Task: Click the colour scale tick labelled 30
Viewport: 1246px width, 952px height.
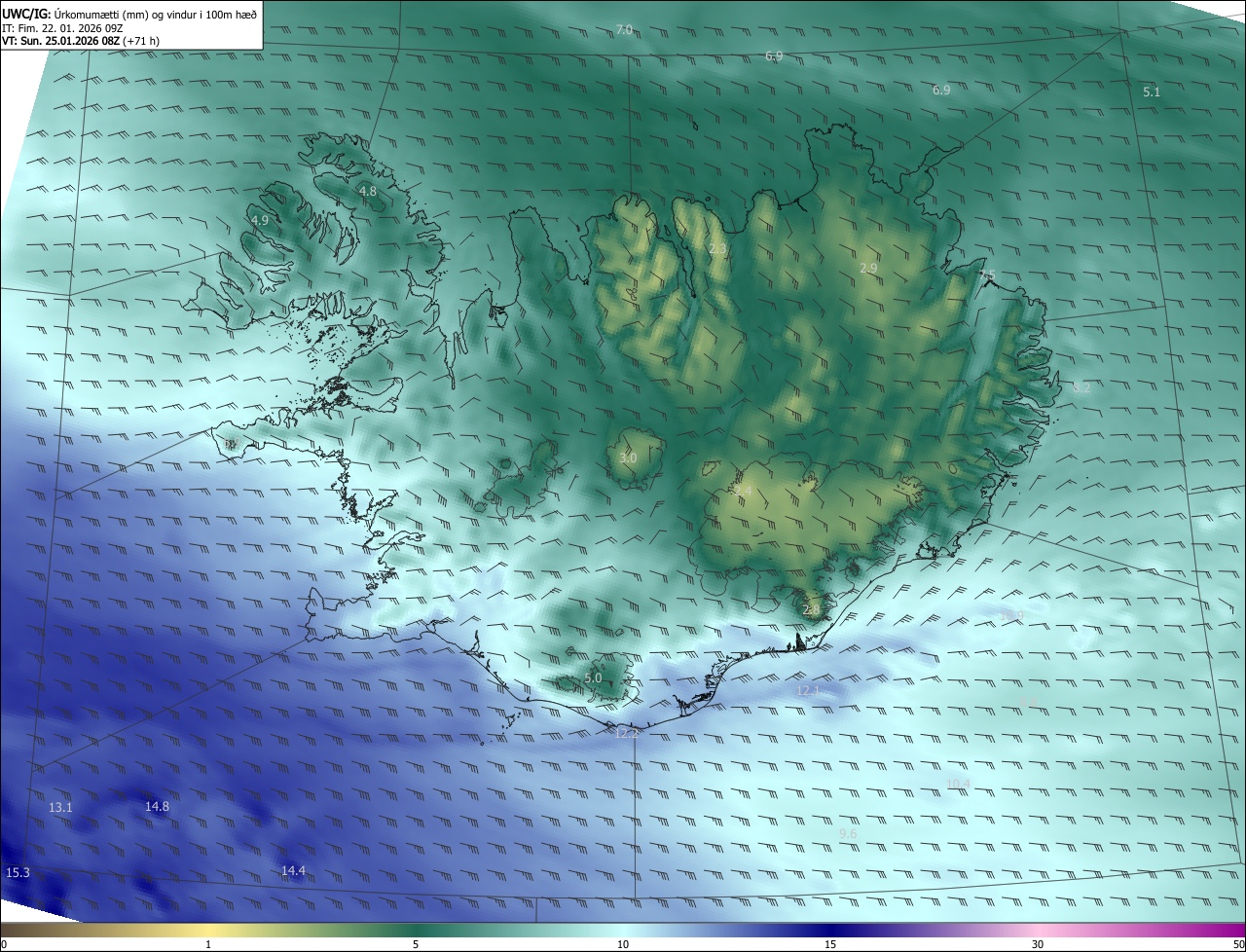Action: 1038,944
